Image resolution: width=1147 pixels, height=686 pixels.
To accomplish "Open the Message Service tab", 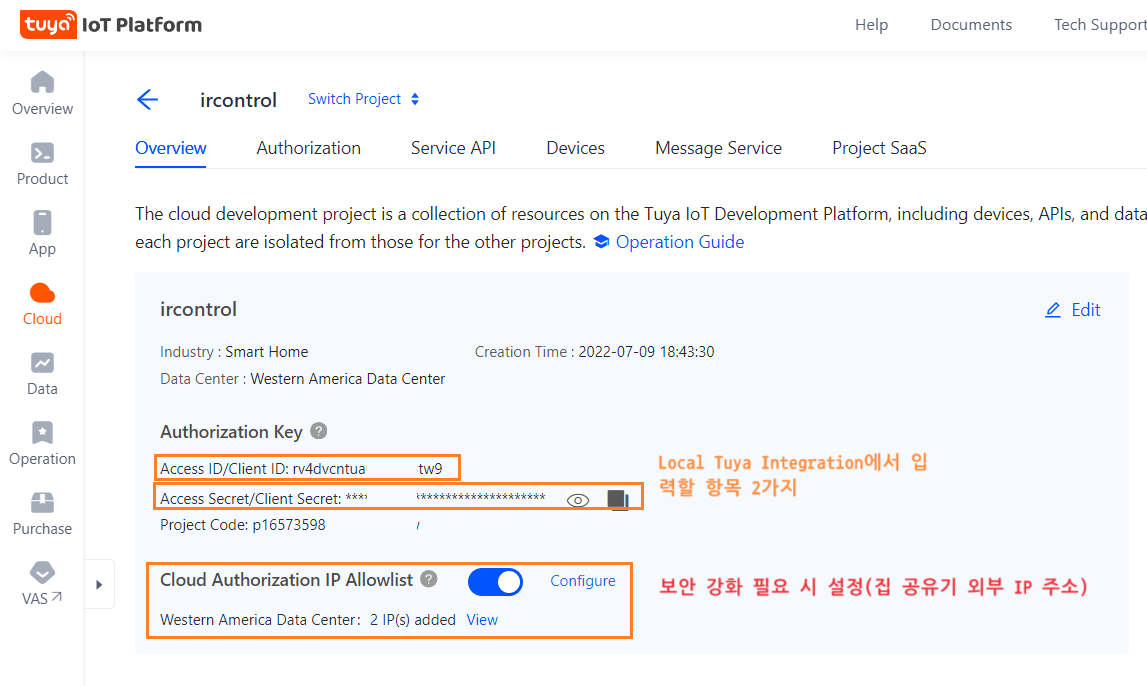I will (x=718, y=148).
